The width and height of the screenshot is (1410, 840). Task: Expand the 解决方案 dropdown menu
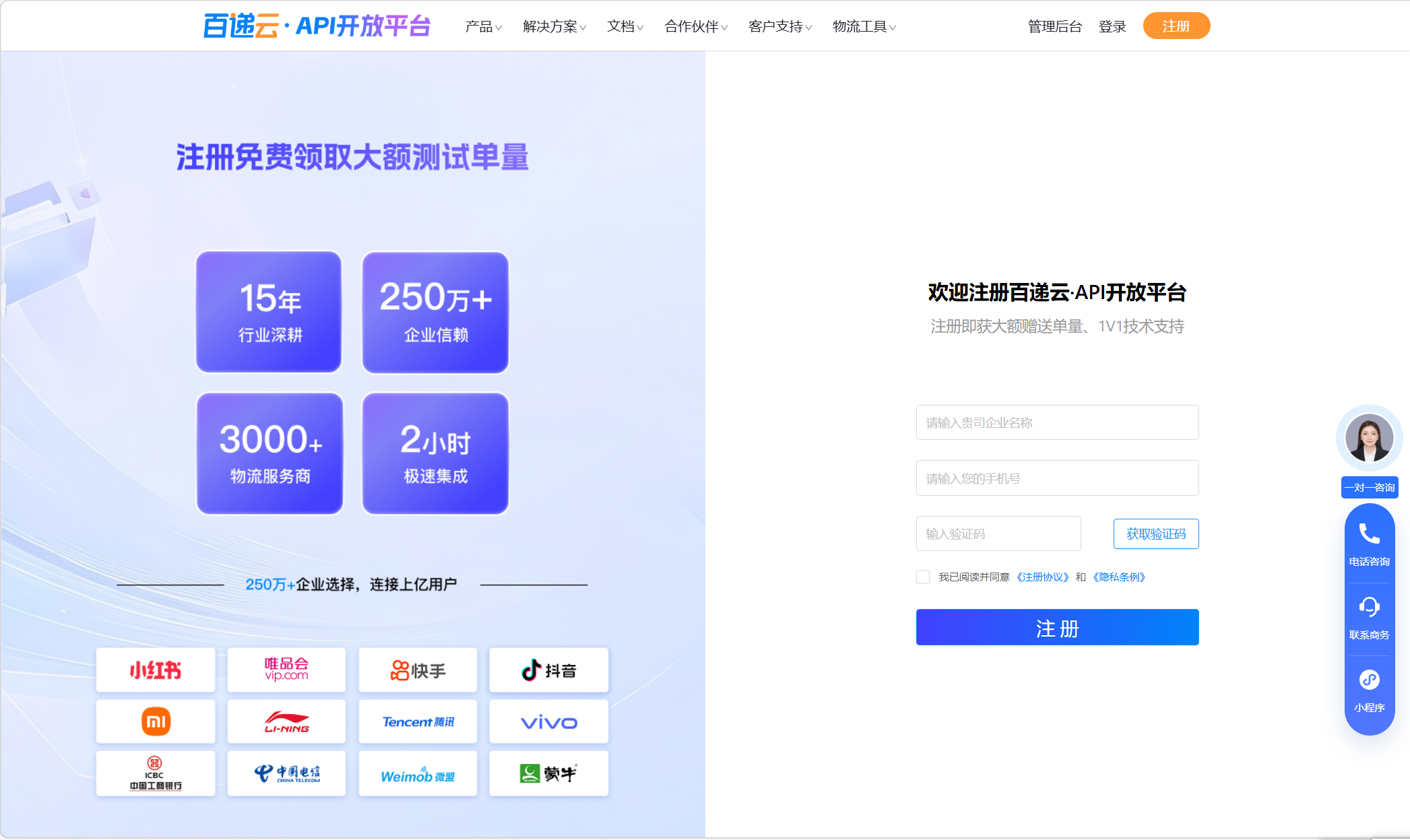[554, 27]
